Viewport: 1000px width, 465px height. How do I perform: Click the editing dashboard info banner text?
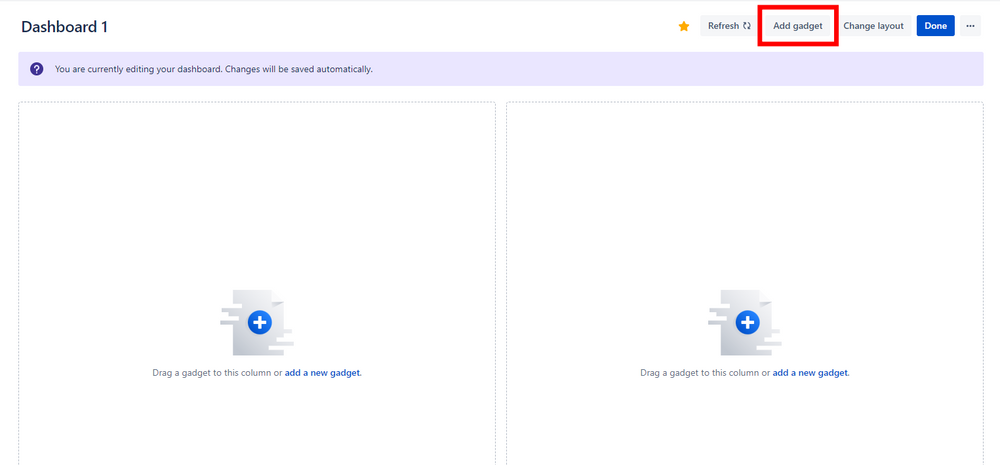[x=214, y=69]
